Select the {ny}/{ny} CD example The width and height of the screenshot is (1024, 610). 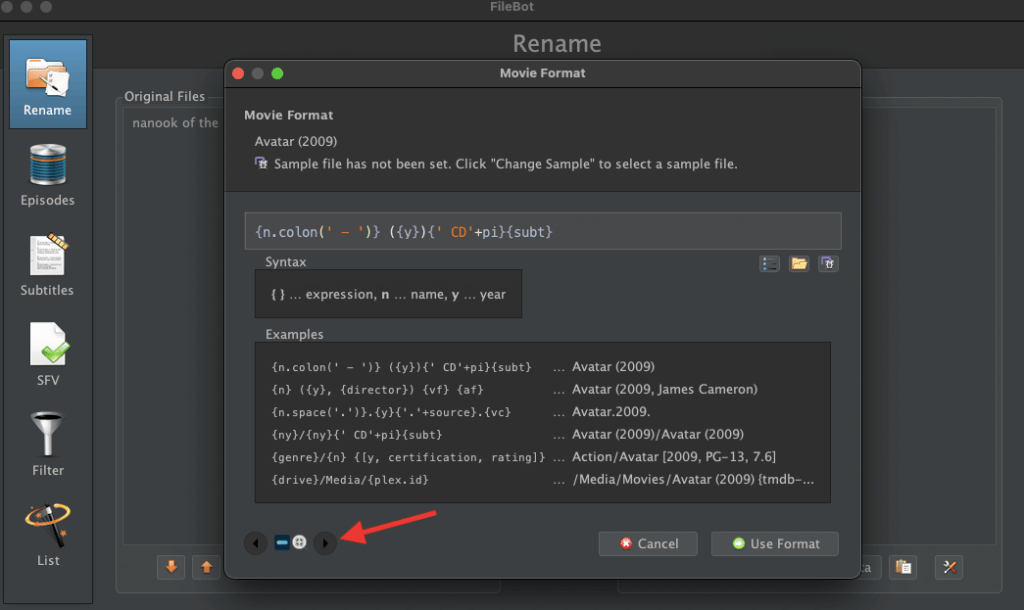(x=357, y=435)
